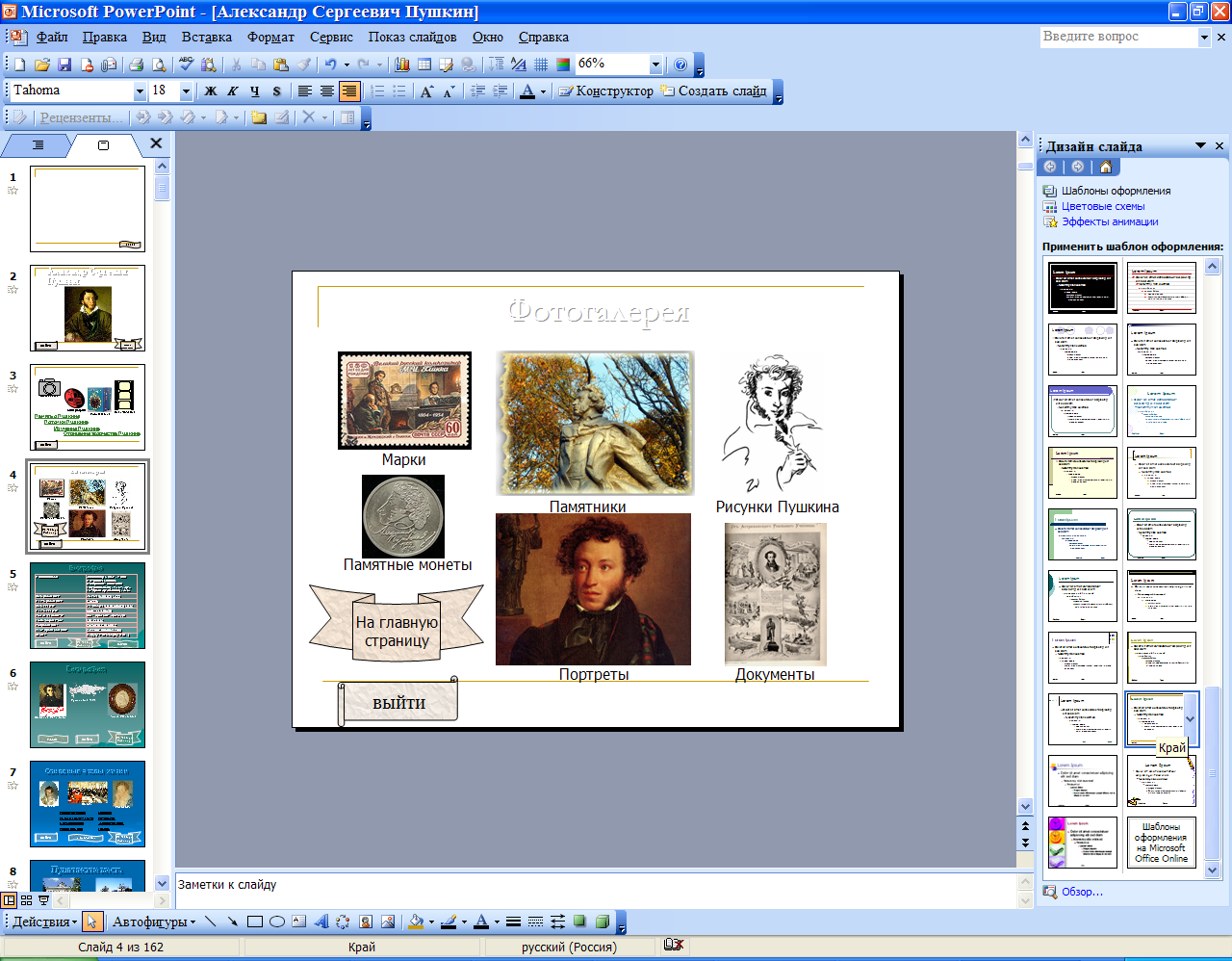Viewport: 1232px width, 961px height.
Task: Apply line color in drawing toolbar
Action: click(449, 922)
